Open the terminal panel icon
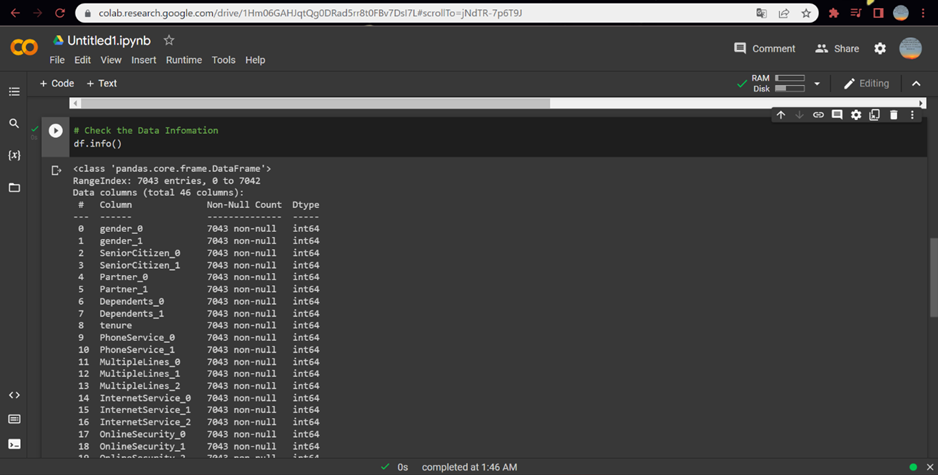This screenshot has width=938, height=475. [14, 444]
